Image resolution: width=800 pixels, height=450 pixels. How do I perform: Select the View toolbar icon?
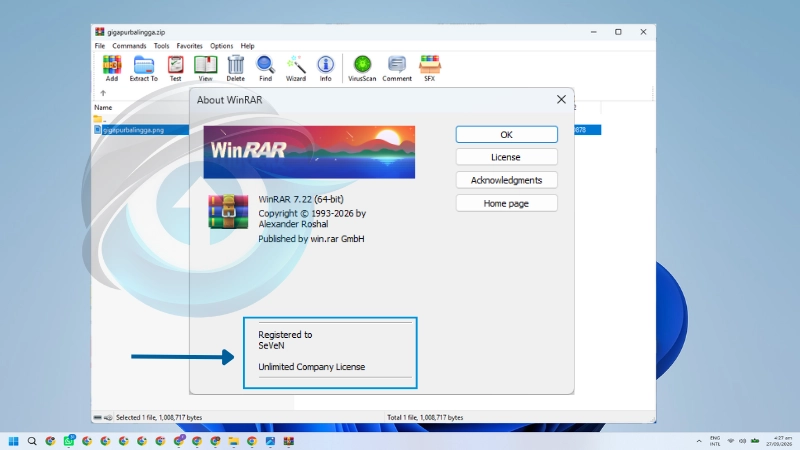[205, 68]
